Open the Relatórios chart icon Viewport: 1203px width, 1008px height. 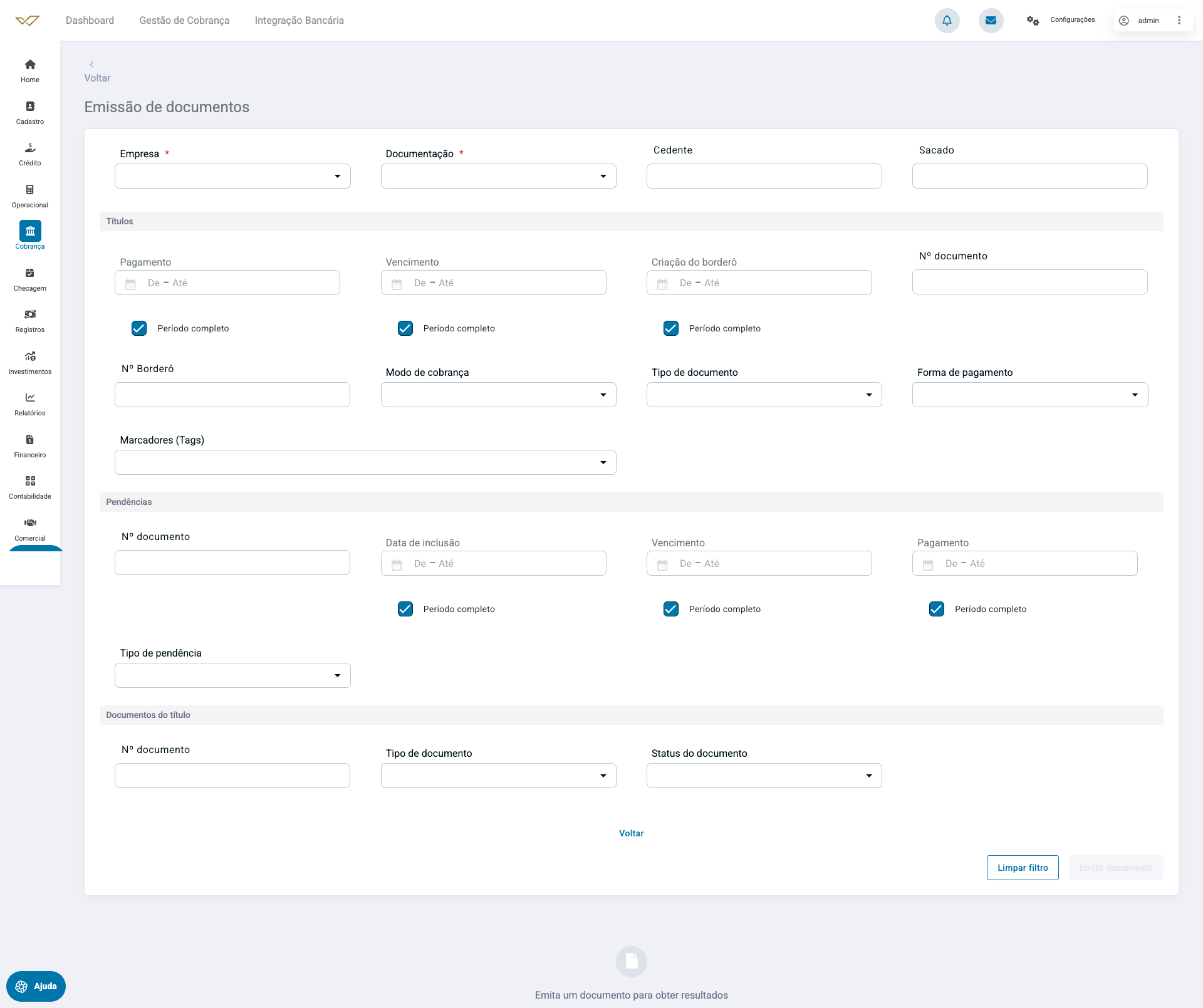point(30,398)
